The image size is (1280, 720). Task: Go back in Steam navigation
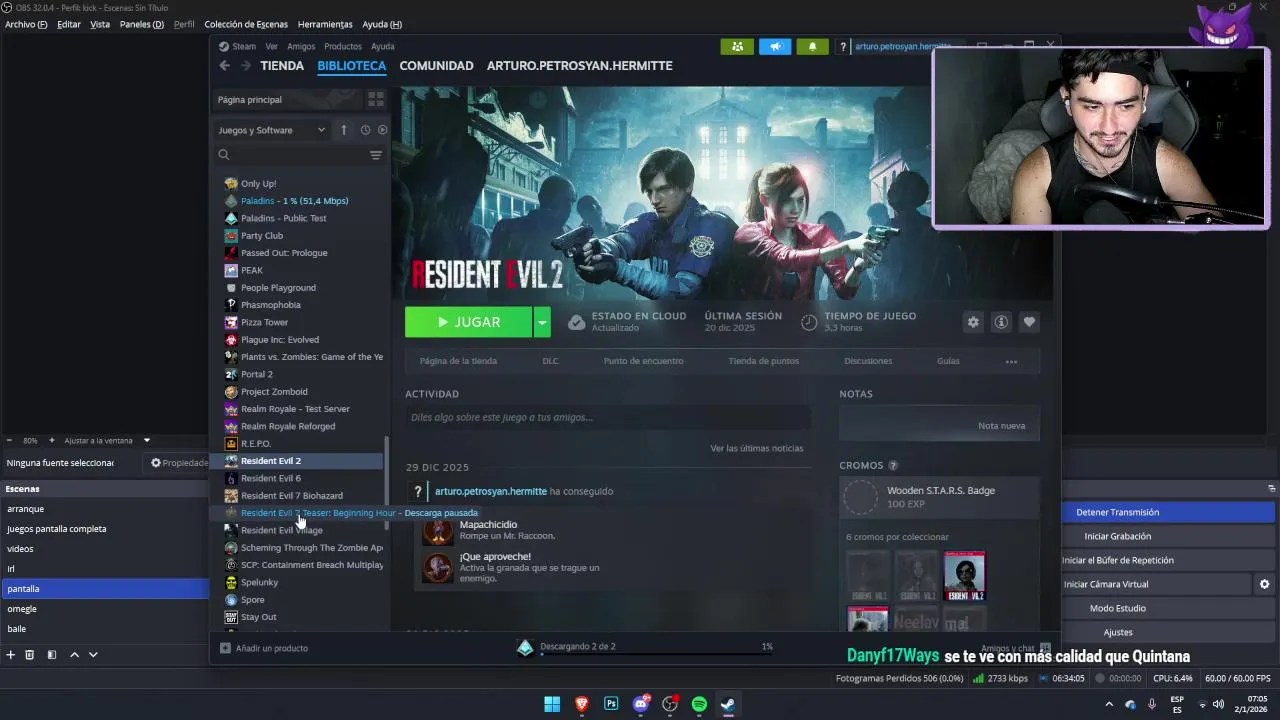[224, 66]
